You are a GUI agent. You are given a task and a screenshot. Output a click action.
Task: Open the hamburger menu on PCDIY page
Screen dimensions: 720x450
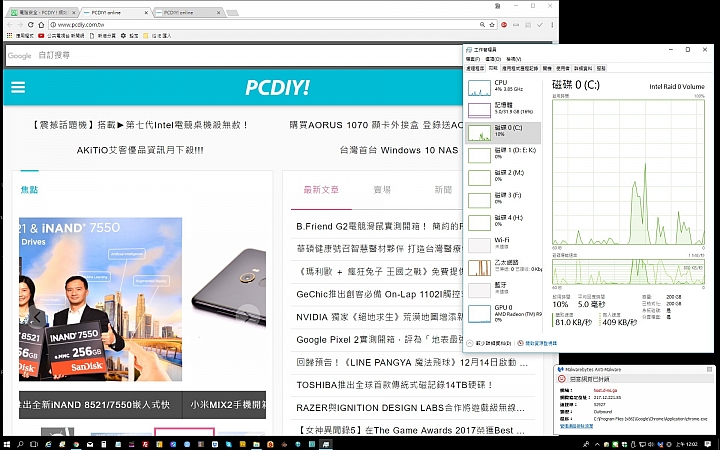pyautogui.click(x=18, y=87)
